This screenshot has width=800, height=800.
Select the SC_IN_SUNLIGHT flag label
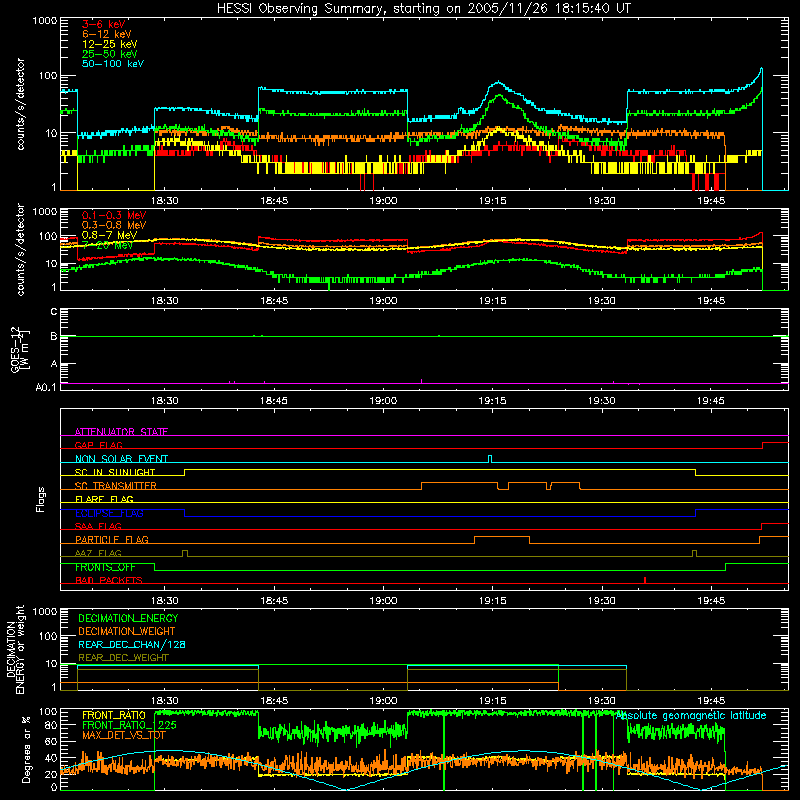tap(115, 472)
